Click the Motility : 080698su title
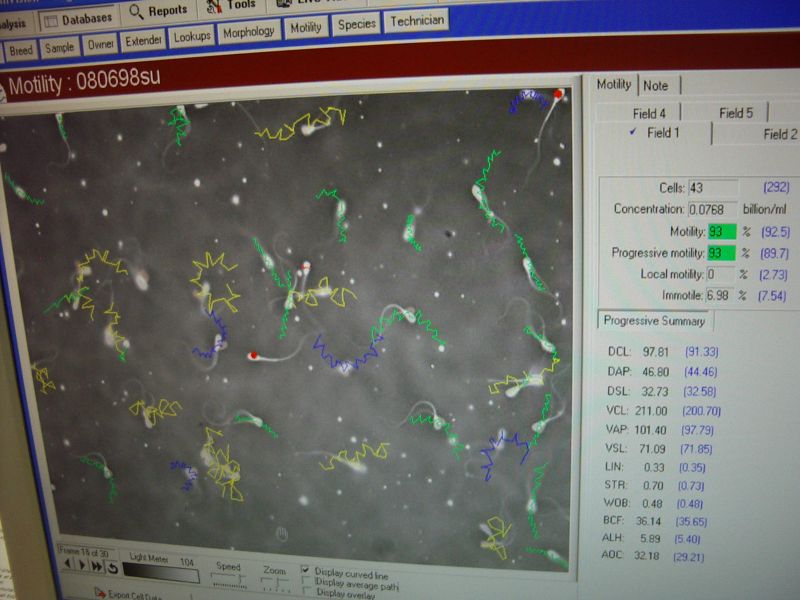 84,82
